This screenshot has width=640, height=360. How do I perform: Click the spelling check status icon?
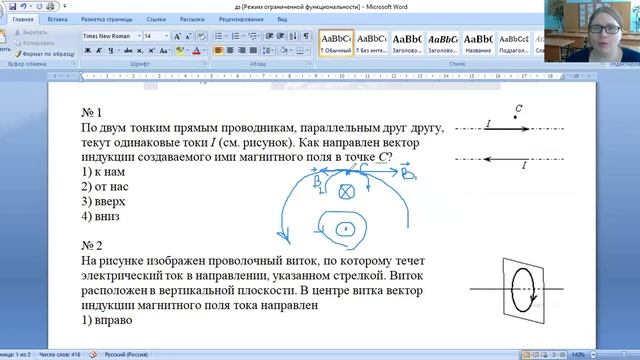93,355
